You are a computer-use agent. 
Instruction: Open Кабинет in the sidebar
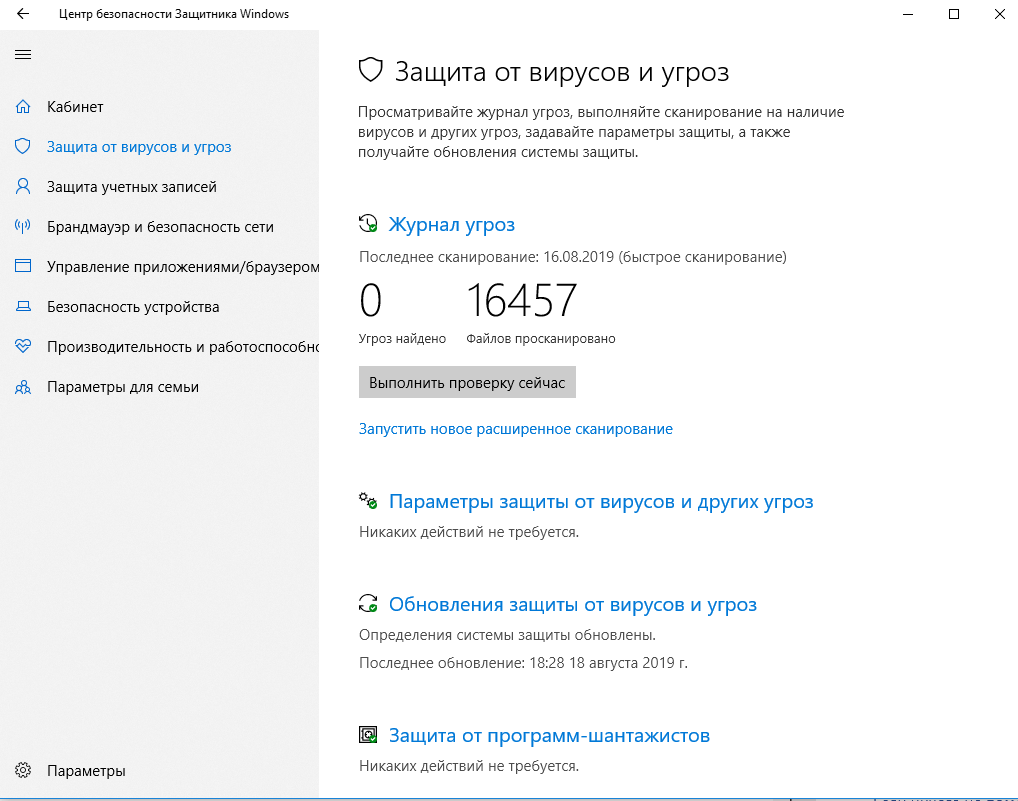tap(75, 106)
